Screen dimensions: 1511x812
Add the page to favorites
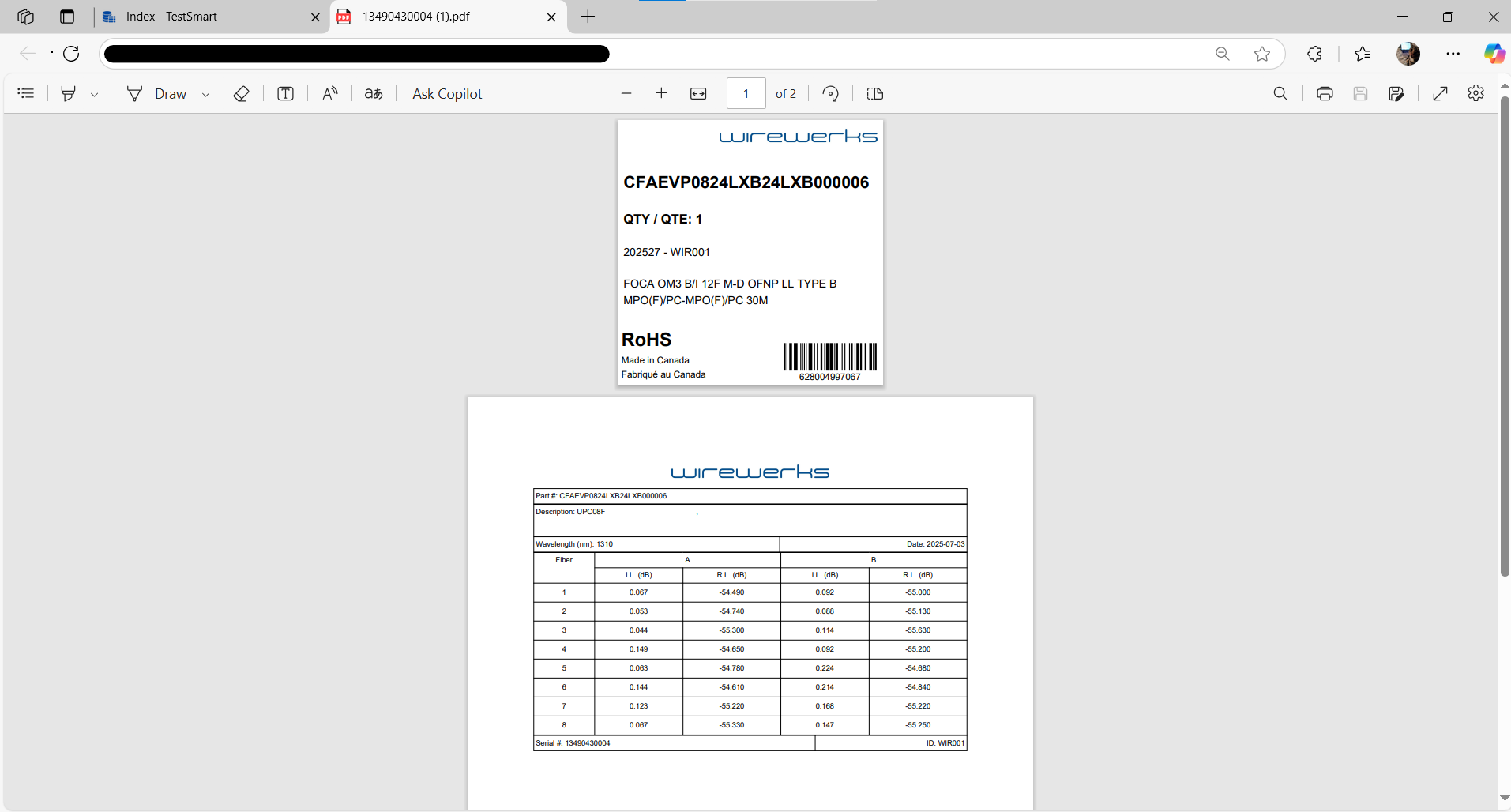1262,53
